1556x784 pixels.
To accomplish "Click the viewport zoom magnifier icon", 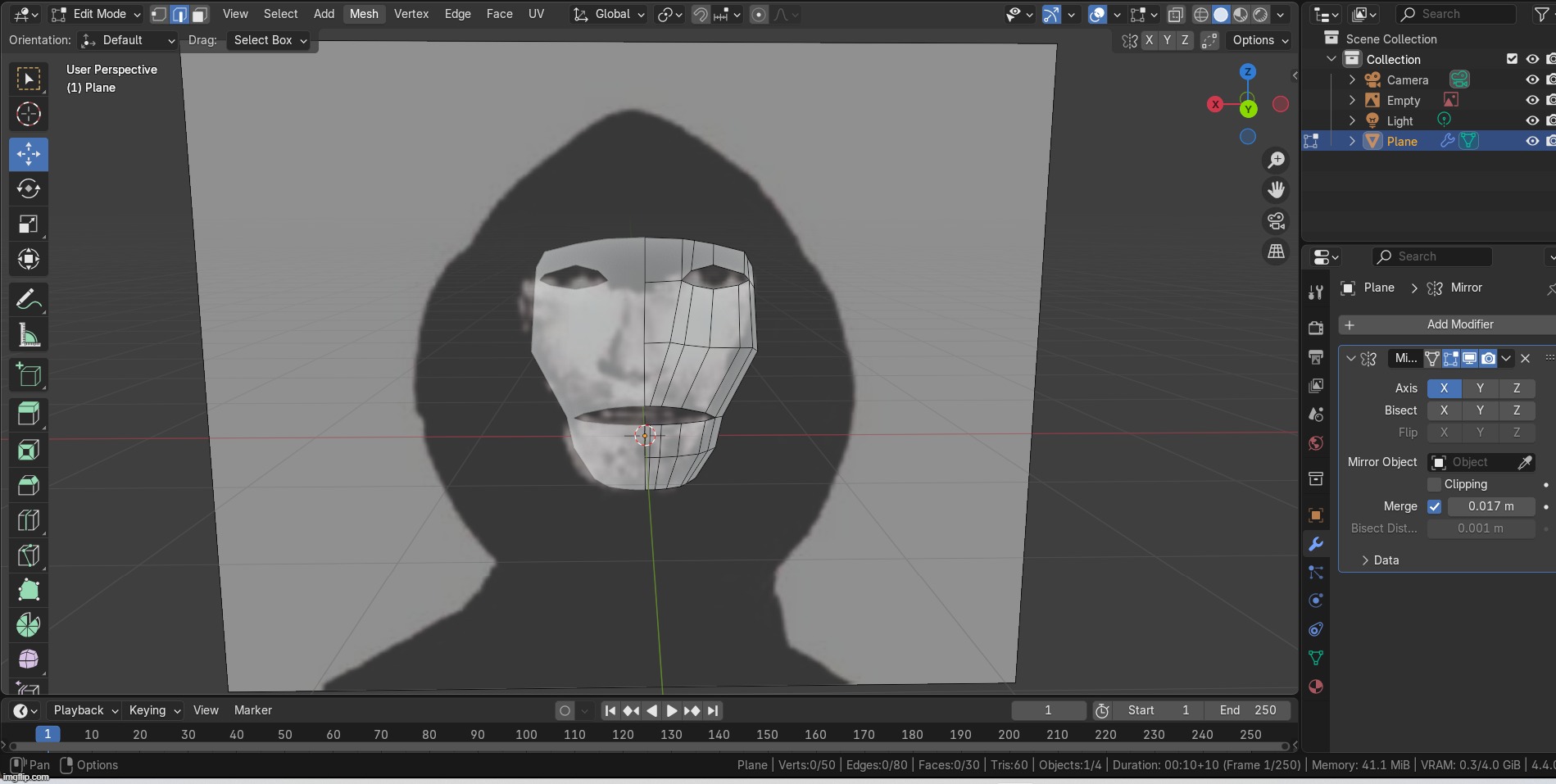I will [1276, 160].
